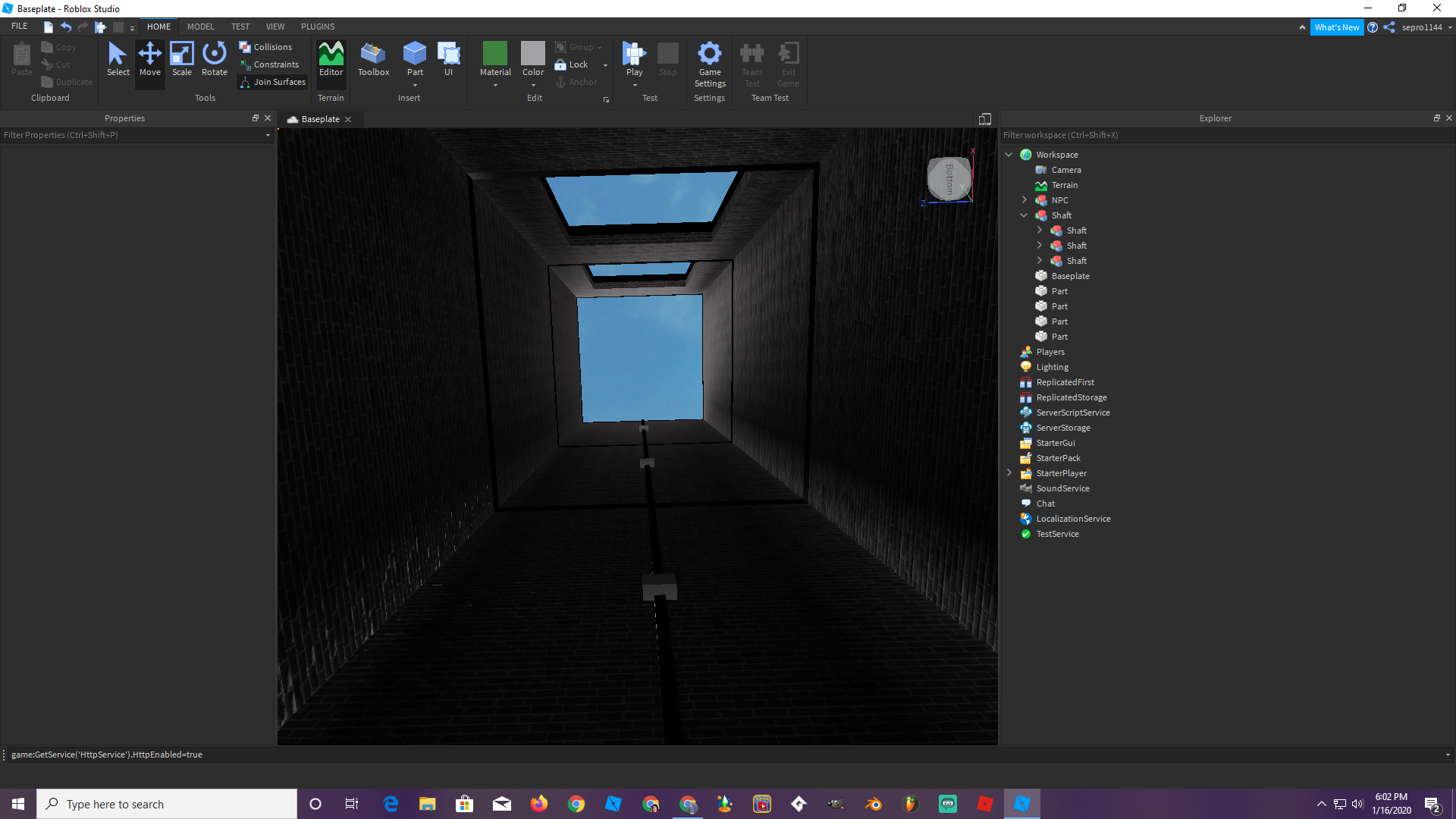Expand the NPC model node
Viewport: 1456px width, 819px height.
click(x=1024, y=200)
